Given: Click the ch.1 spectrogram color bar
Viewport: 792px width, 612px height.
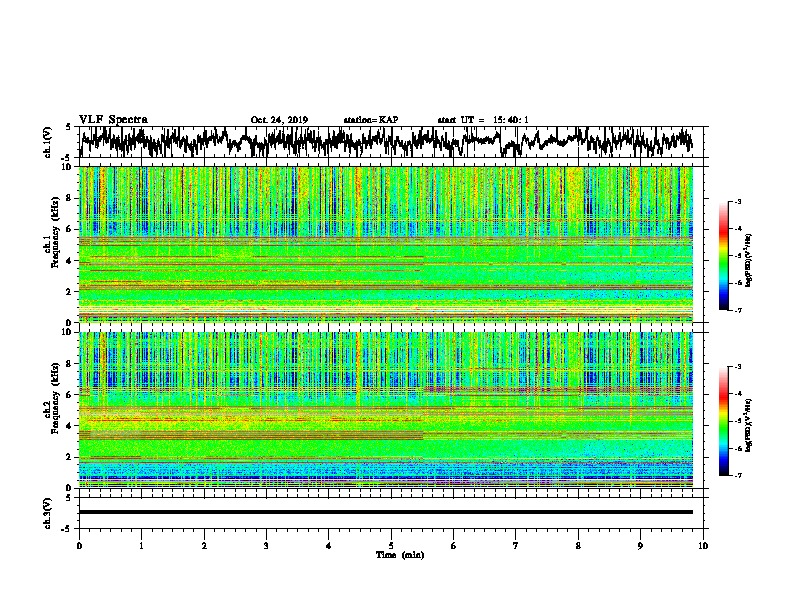Looking at the screenshot, I should tap(723, 256).
